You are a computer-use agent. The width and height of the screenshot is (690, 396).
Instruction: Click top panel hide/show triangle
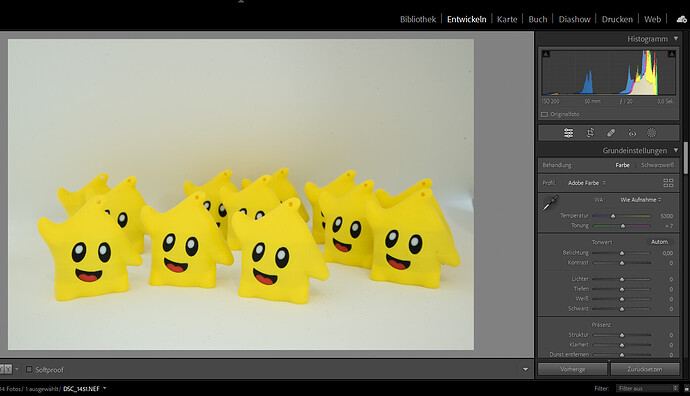pos(241,2)
